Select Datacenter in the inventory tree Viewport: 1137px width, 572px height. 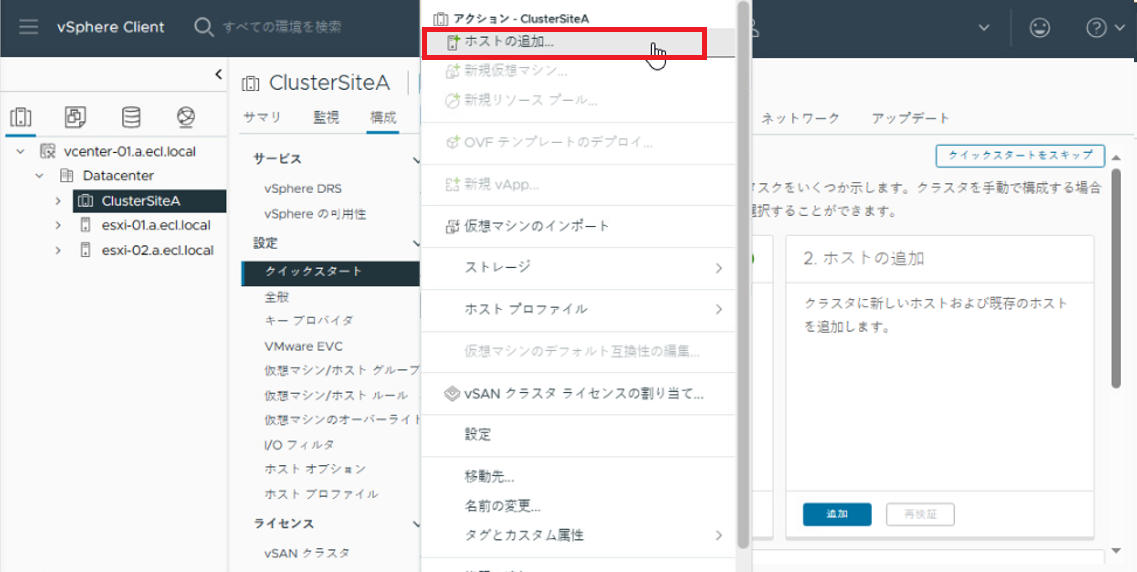tap(118, 176)
